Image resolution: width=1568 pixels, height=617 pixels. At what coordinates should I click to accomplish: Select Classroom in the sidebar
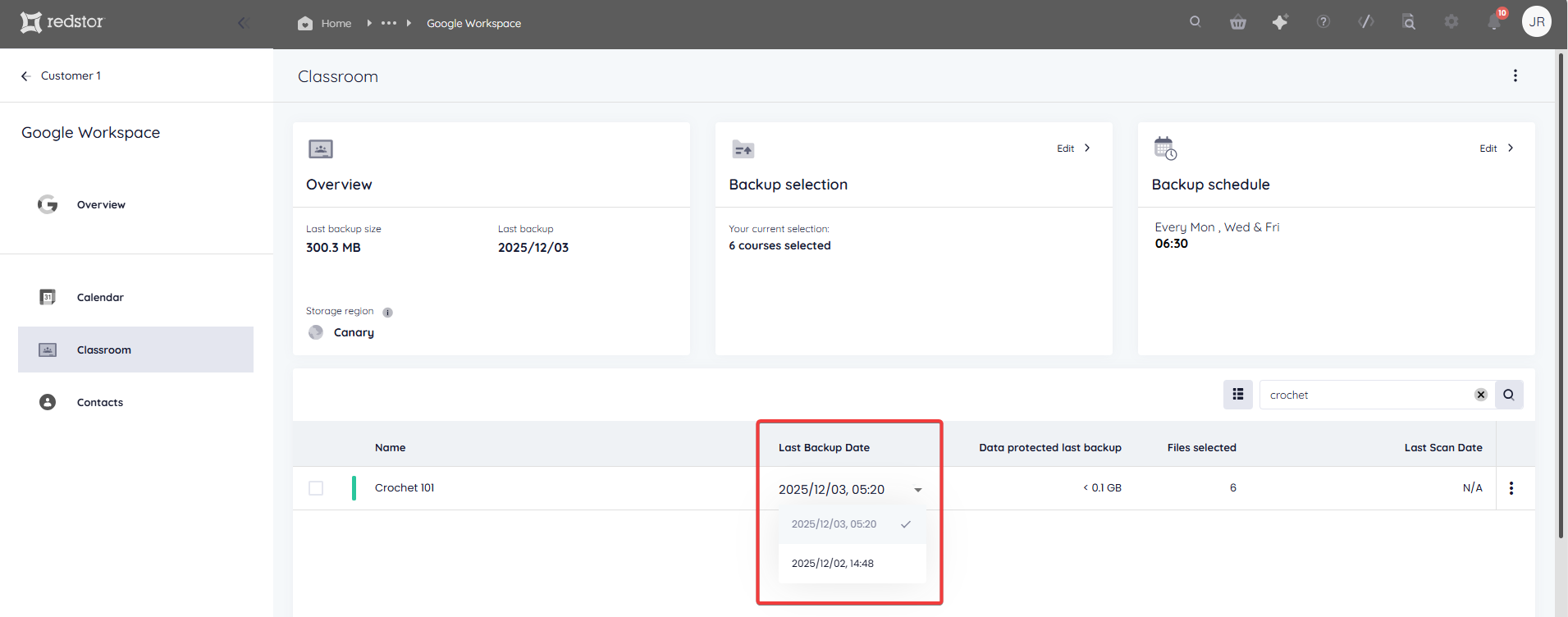(135, 350)
